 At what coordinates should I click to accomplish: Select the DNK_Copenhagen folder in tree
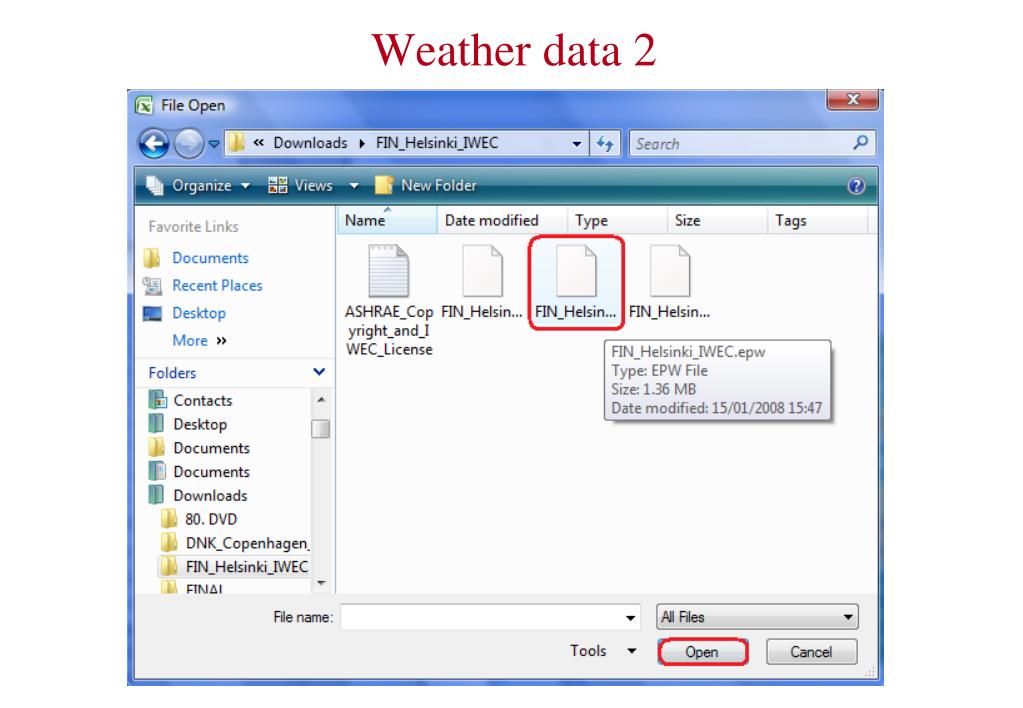tap(247, 543)
